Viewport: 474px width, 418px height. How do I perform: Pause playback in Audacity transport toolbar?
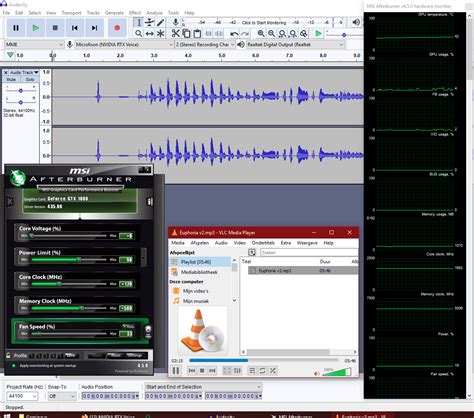(x=16, y=28)
